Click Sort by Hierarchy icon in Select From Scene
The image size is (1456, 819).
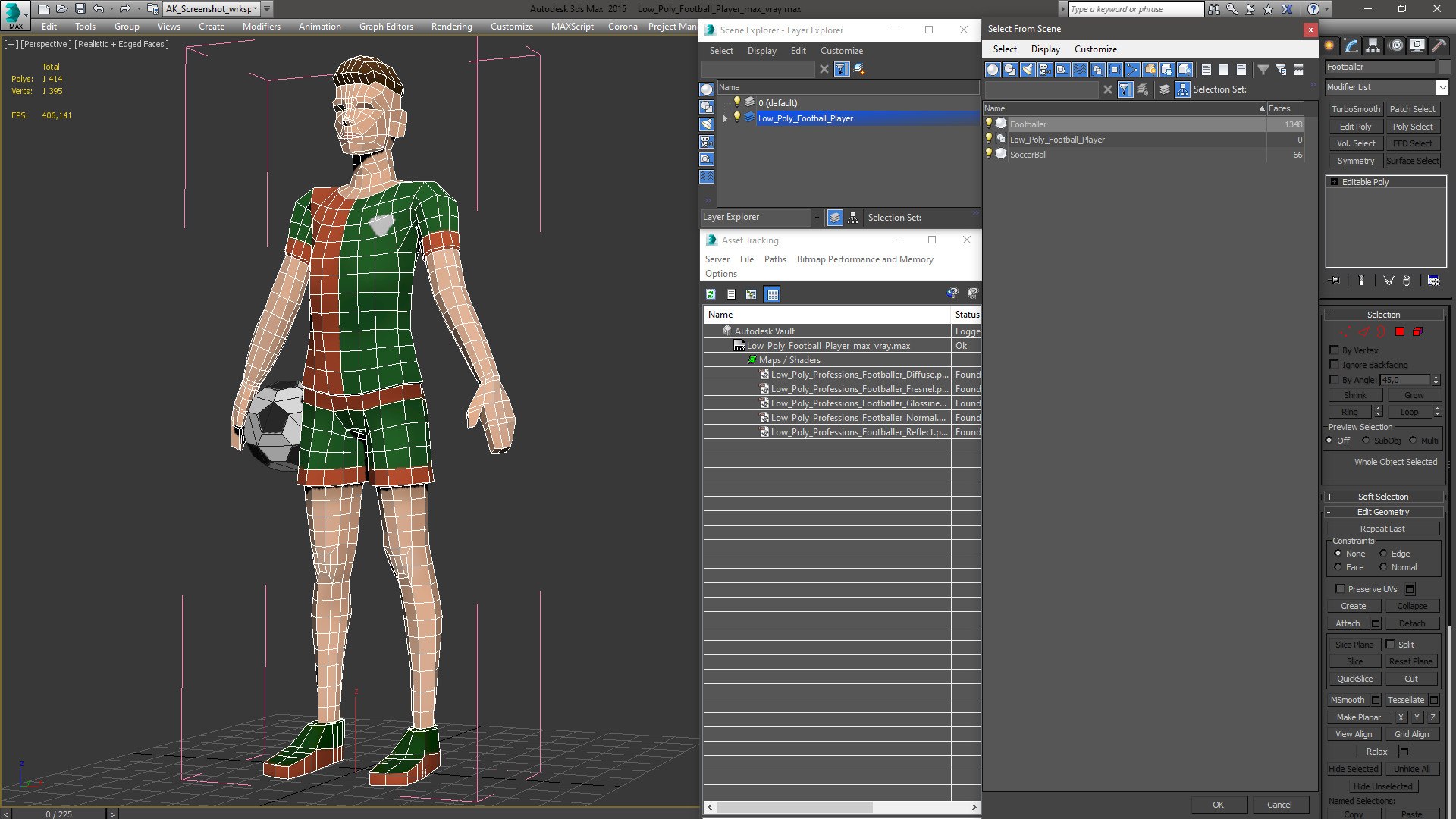point(1183,89)
